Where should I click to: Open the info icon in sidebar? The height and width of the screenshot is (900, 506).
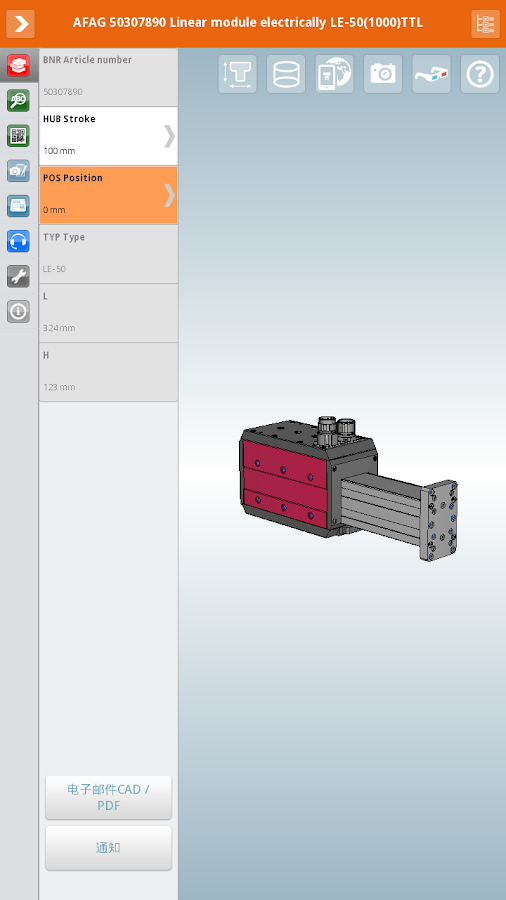pos(18,311)
